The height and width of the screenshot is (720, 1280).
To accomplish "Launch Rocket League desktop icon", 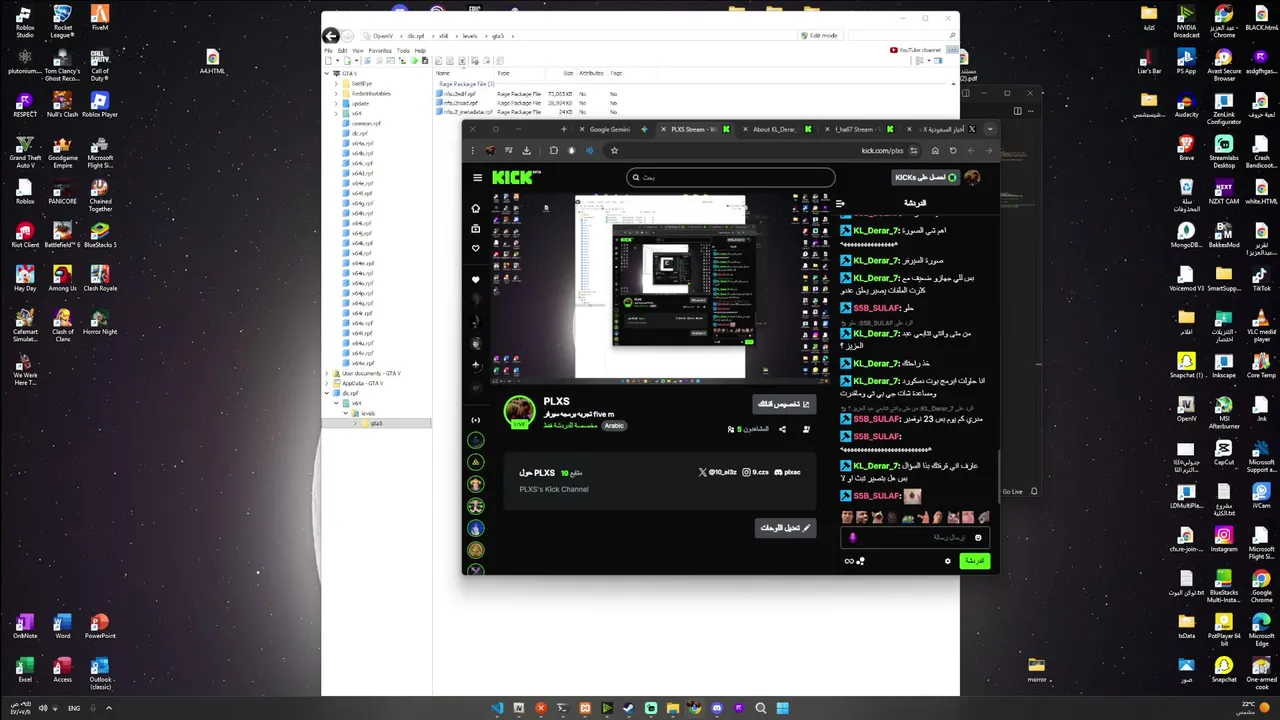I will click(62, 22).
